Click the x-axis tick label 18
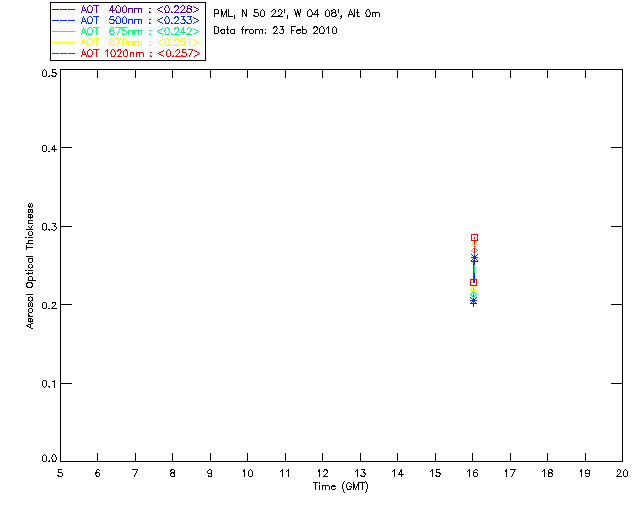Image resolution: width=640 pixels, height=512 pixels. pyautogui.click(x=547, y=474)
